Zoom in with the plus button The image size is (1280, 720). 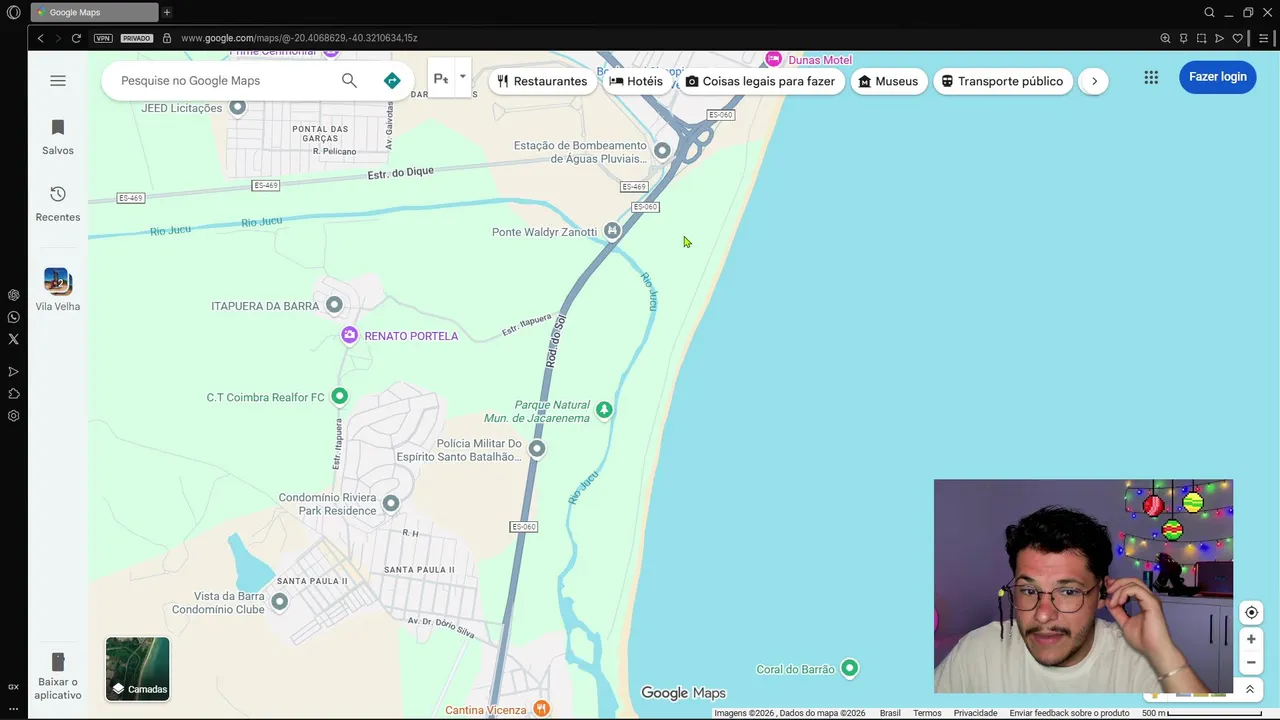[1251, 639]
